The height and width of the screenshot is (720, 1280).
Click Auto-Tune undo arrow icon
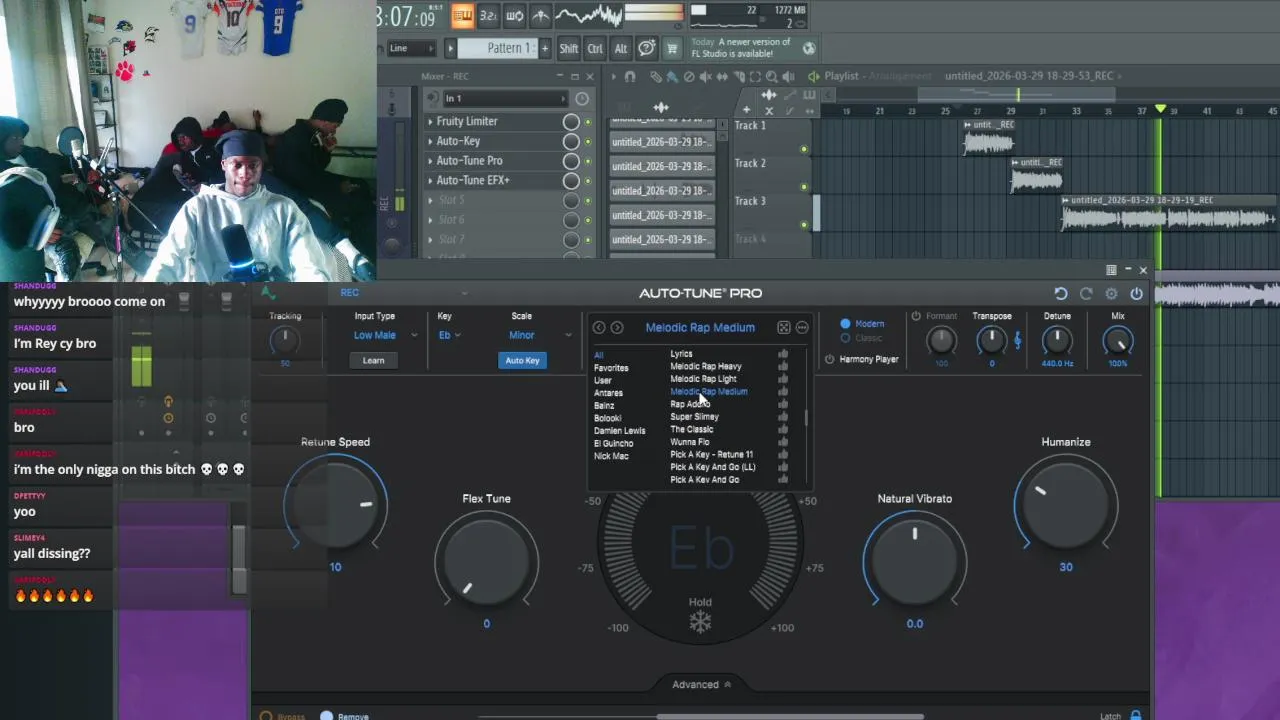tap(1061, 294)
